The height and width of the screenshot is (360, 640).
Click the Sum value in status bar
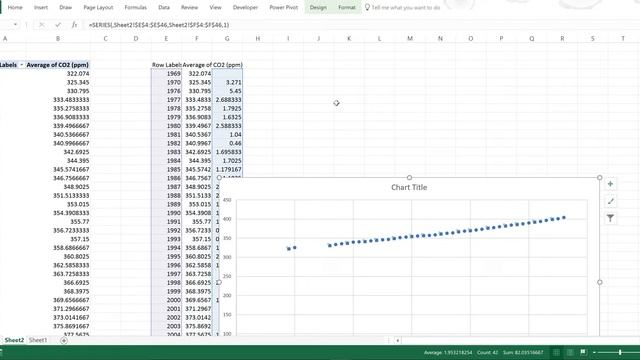click(x=523, y=352)
